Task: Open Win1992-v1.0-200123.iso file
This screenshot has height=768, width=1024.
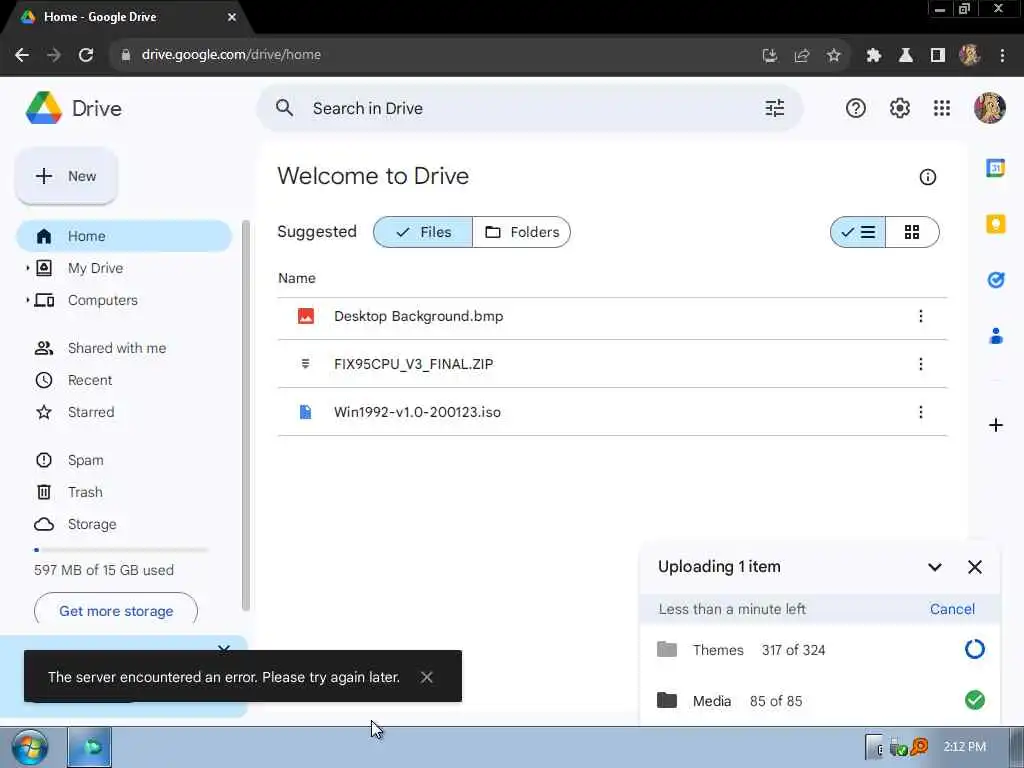Action: (x=612, y=412)
